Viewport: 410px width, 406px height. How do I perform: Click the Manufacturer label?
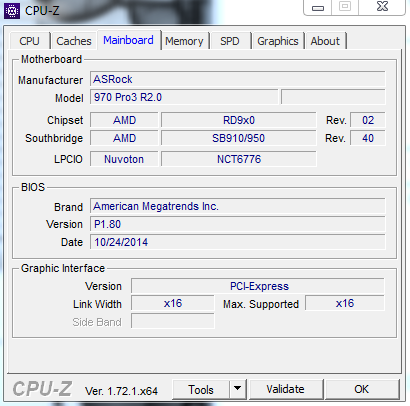[50, 80]
